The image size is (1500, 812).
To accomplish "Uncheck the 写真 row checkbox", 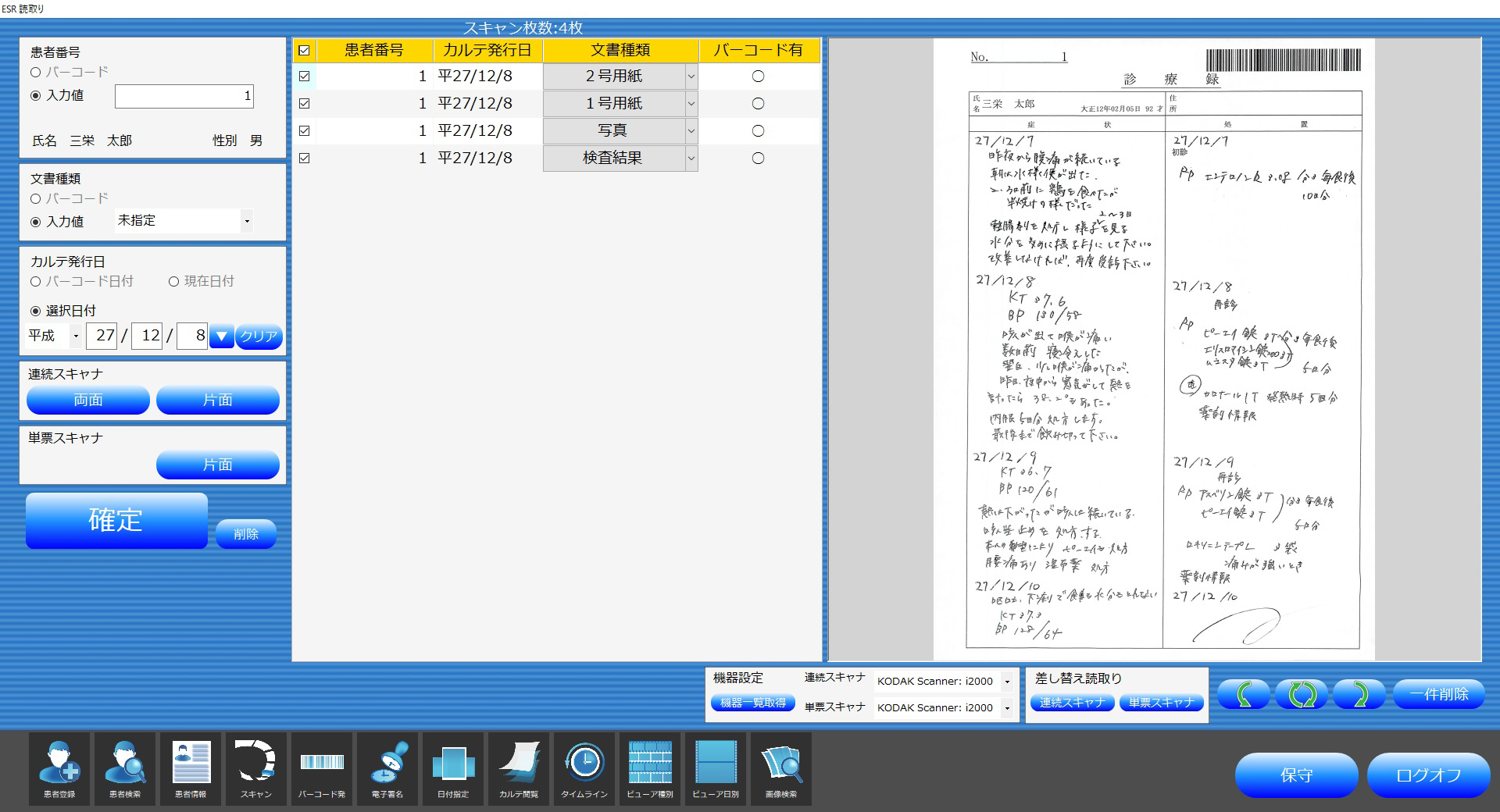I will click(304, 130).
